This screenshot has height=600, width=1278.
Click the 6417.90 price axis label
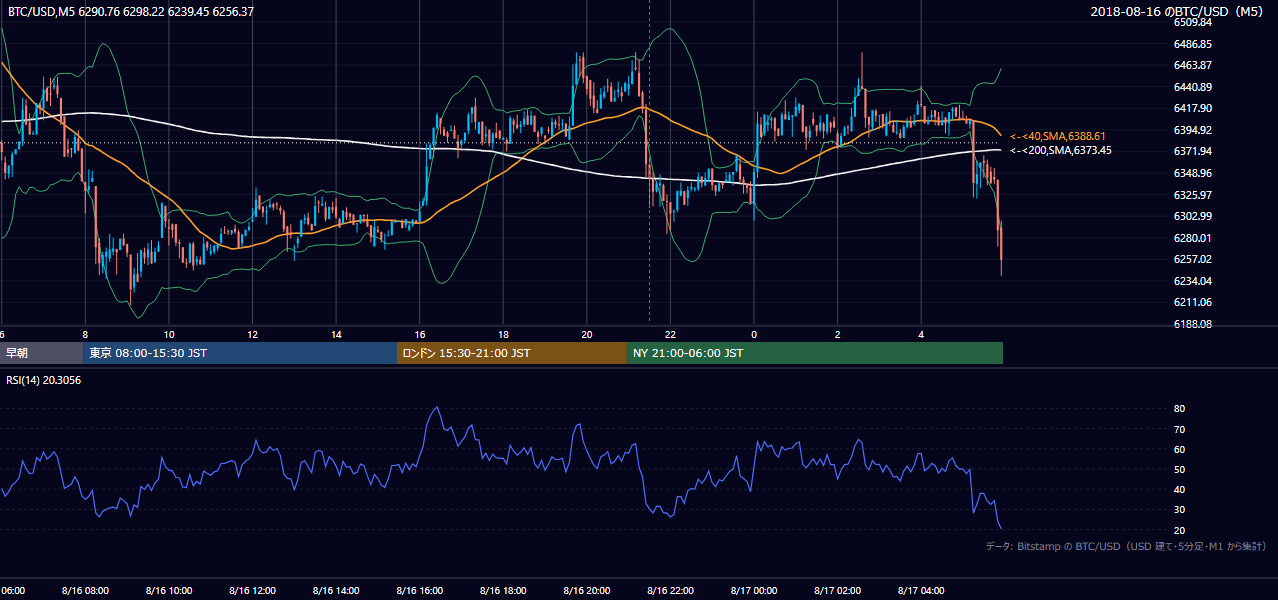tap(1193, 108)
